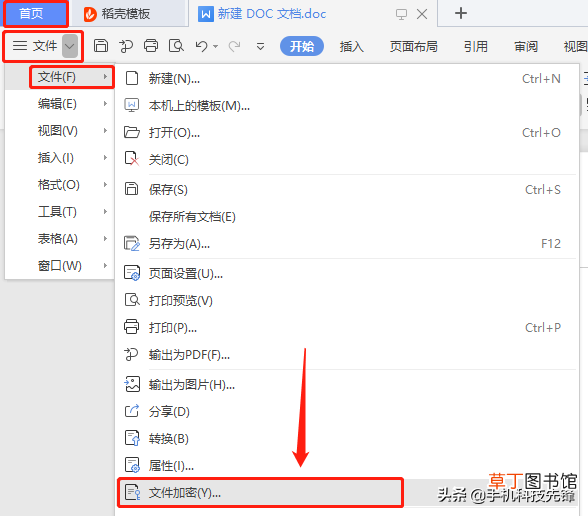The height and width of the screenshot is (516, 588).
Task: Click the save icon in the quick toolbar
Action: 100,46
